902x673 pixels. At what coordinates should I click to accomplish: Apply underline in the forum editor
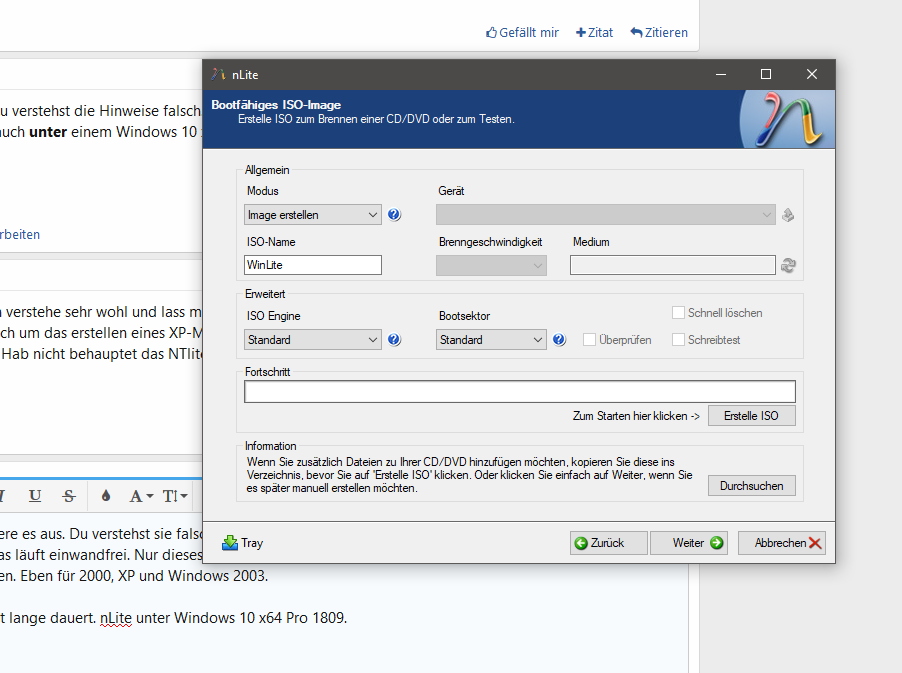pos(35,495)
